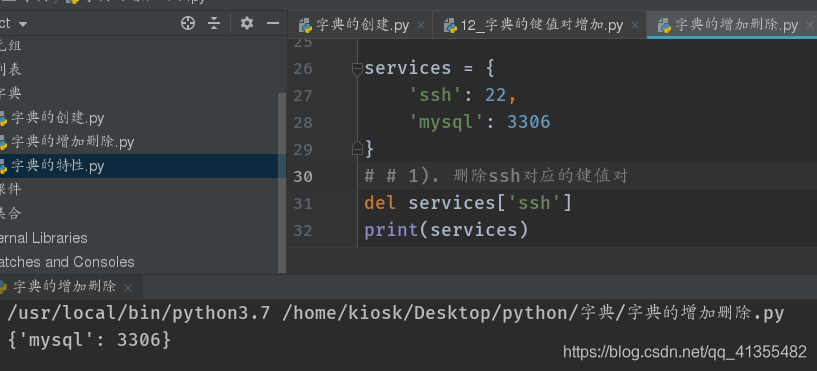Select the 列表 folder in project tree
This screenshot has width=817, height=371.
(10, 69)
